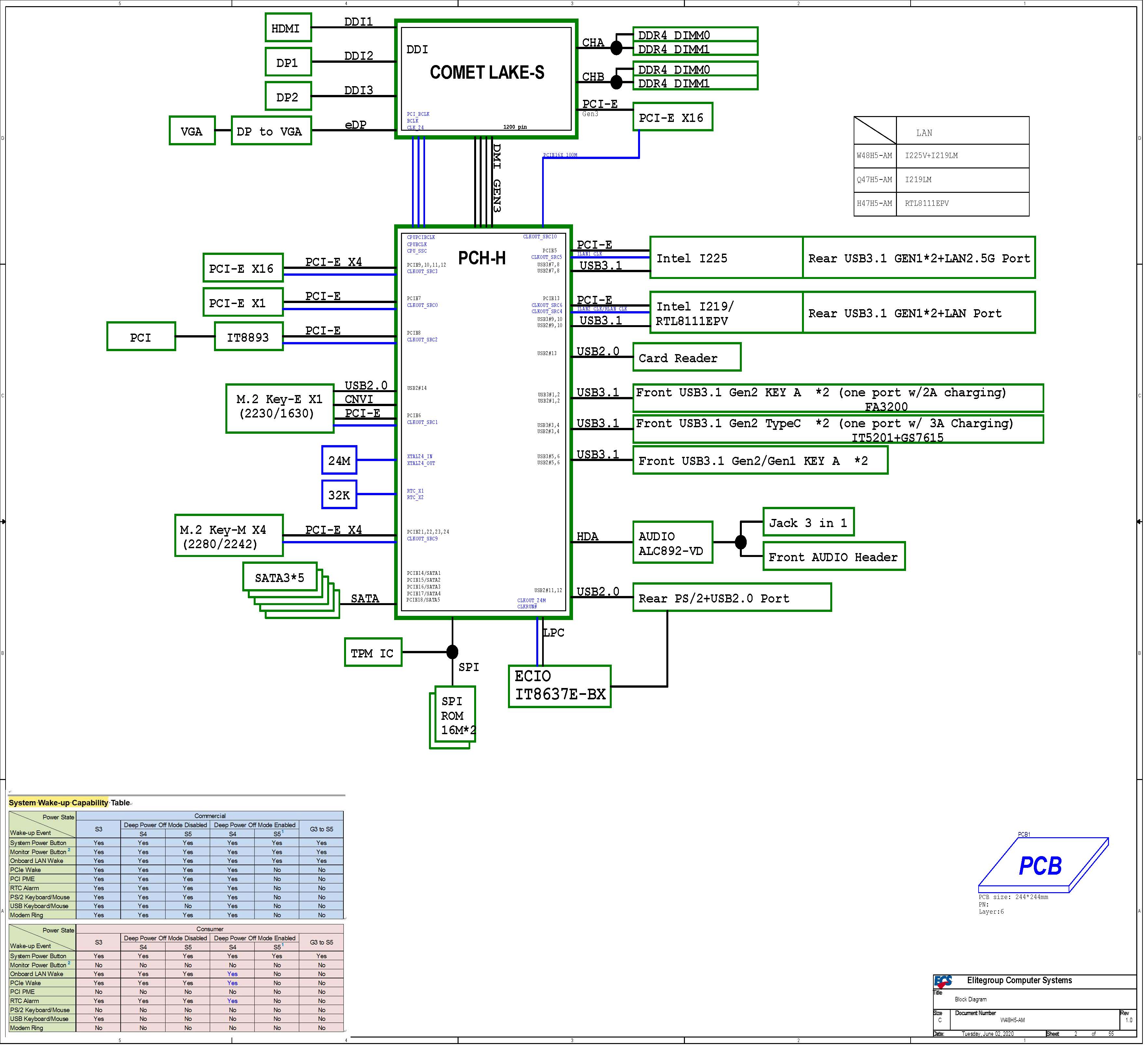Select the Rear USB3.1 GEN1*2+LAN Port block
The image size is (1148, 1045).
point(919,312)
